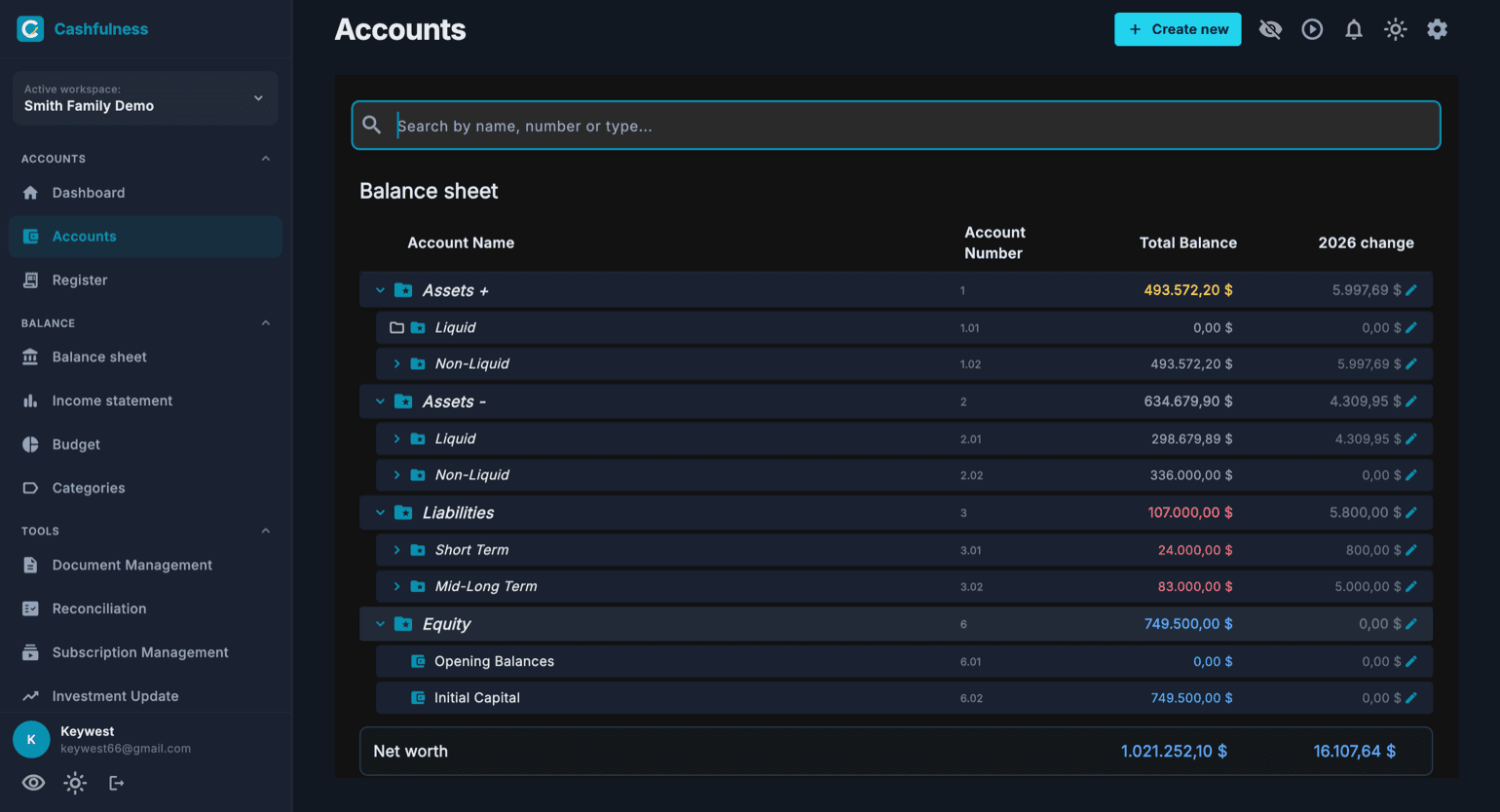Click the Total Balance column header
Screen dimensions: 1500x812
(1188, 243)
